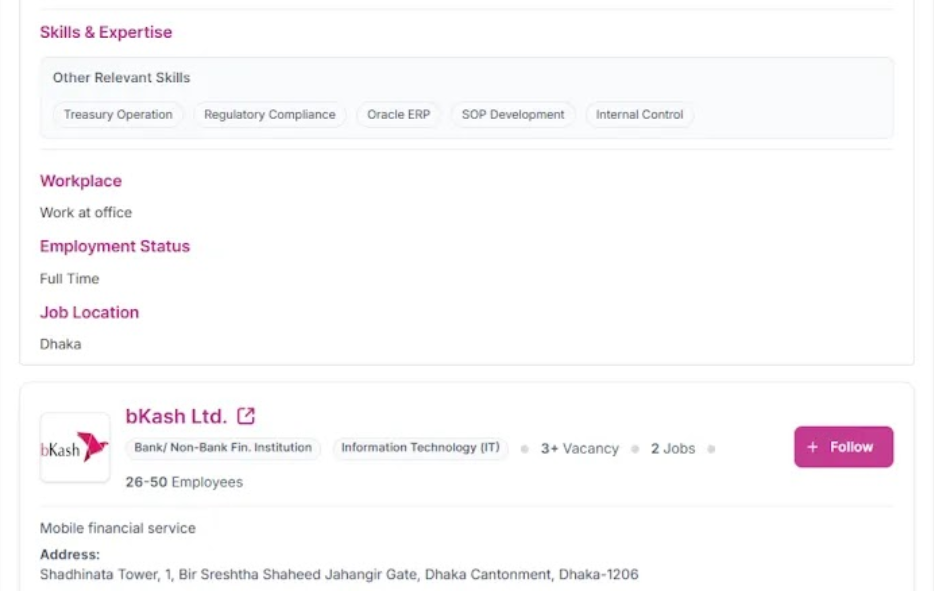Follow bKash Ltd. company
This screenshot has height=591, width=934.
(843, 447)
